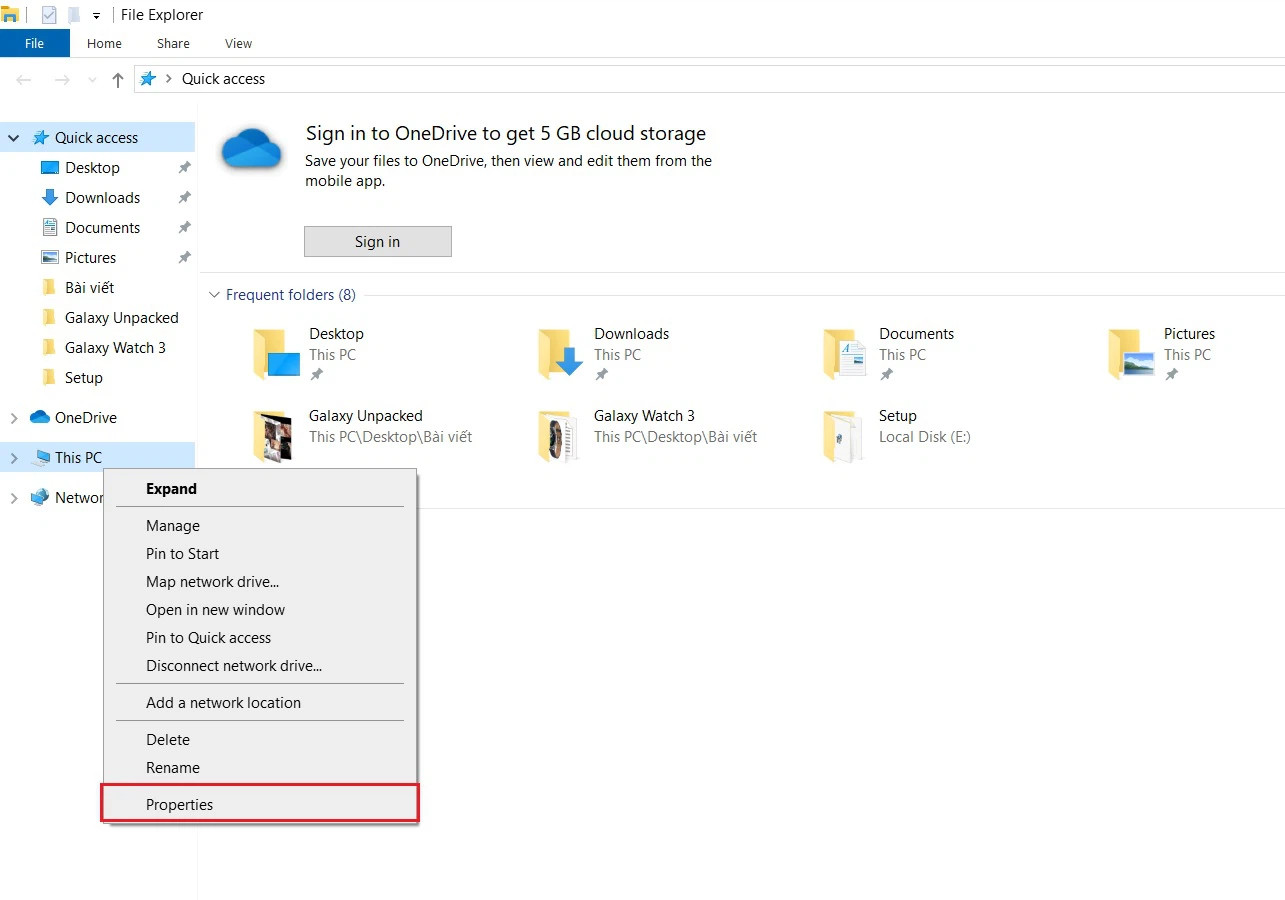Screen dimensions: 1285x900
Task: Collapse the Frequent folders group
Action: (x=213, y=295)
